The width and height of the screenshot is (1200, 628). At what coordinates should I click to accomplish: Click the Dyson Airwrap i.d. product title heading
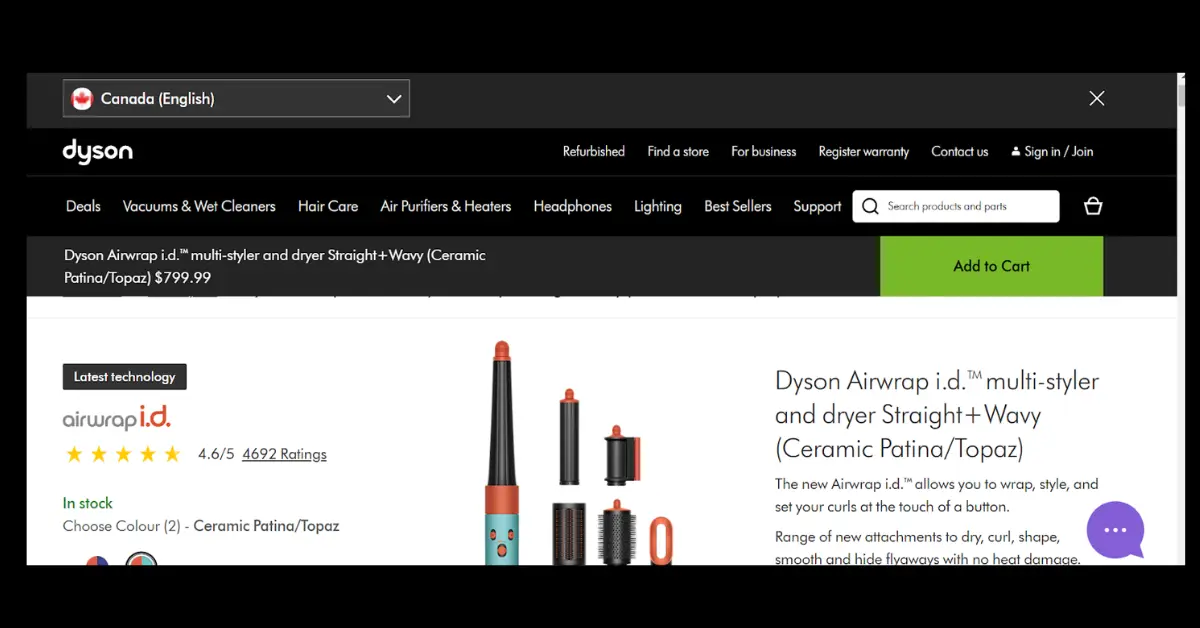point(937,414)
